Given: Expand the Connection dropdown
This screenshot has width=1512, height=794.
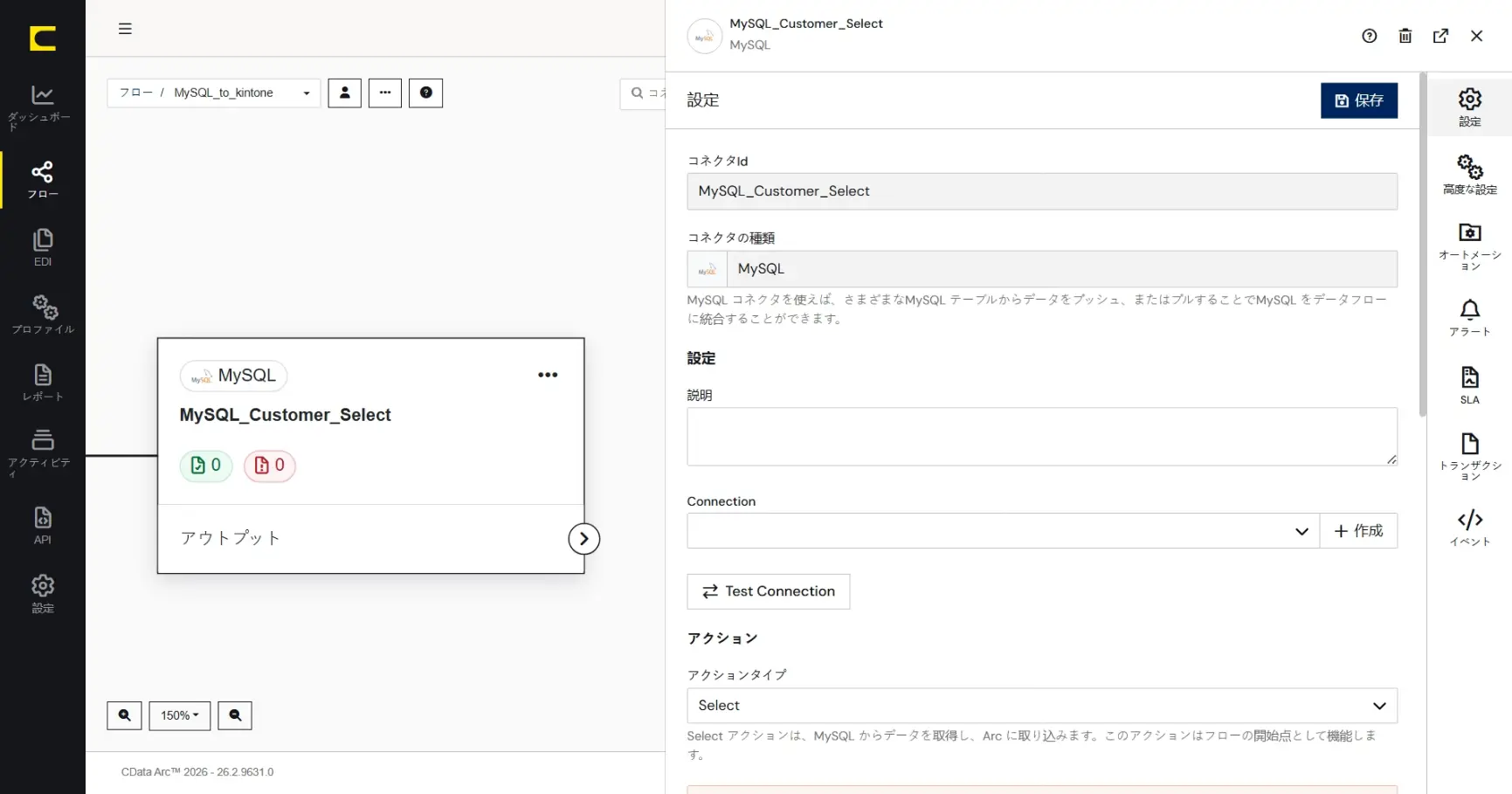Looking at the screenshot, I should coord(1004,531).
